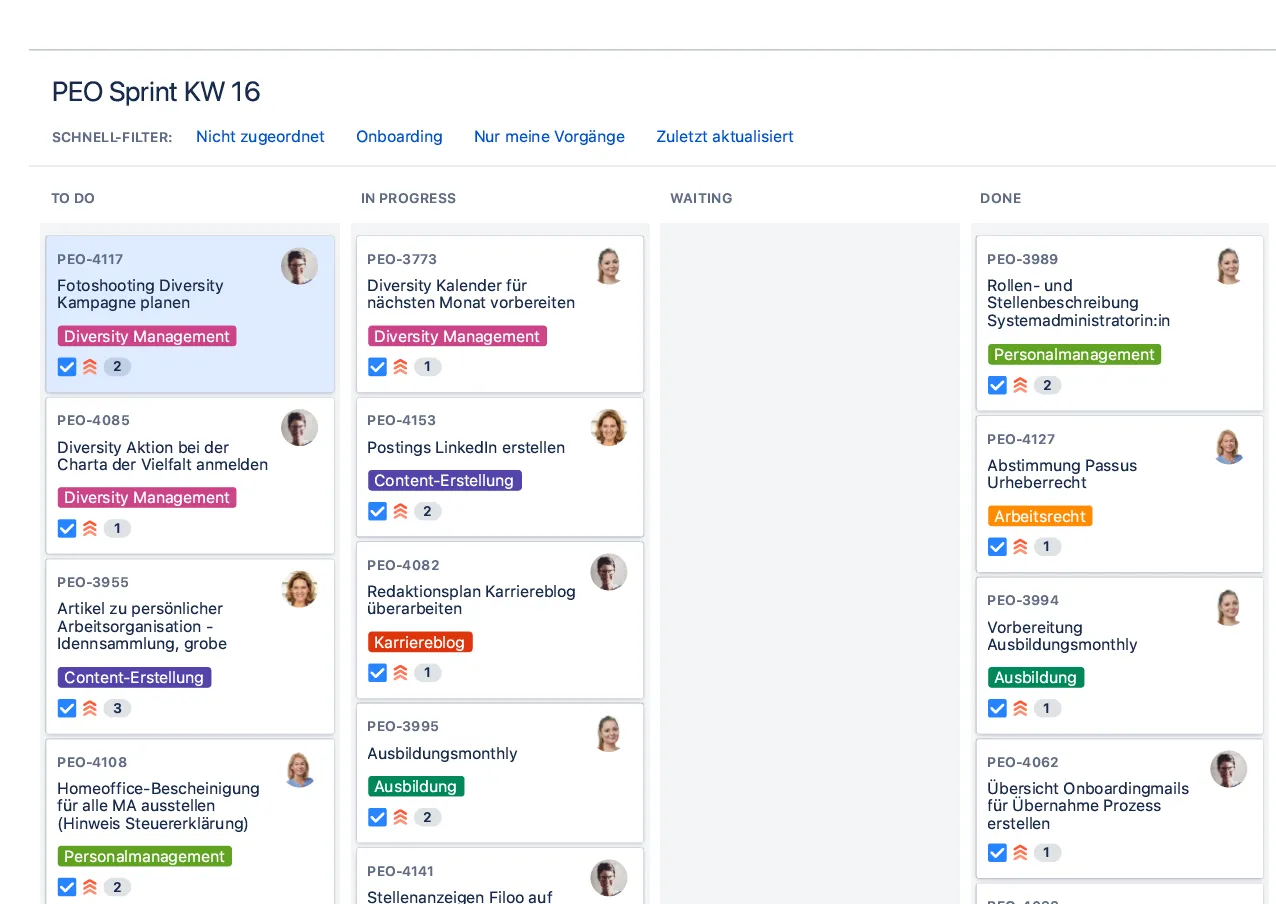Click priority arrows icon on PEO-4062
Viewport: 1276px width, 904px height.
click(x=1020, y=853)
